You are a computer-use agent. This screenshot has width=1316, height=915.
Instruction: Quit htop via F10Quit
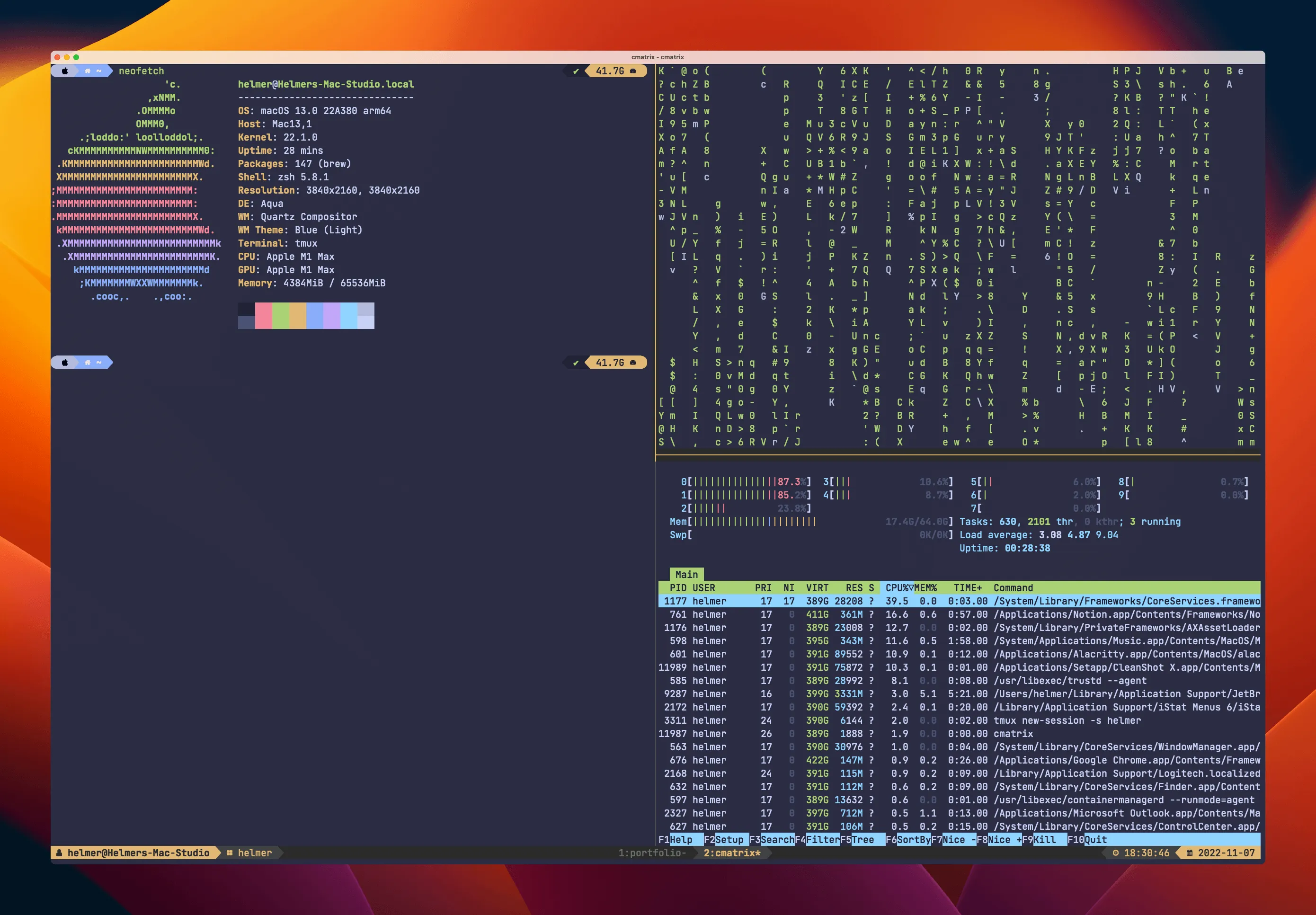1088,839
